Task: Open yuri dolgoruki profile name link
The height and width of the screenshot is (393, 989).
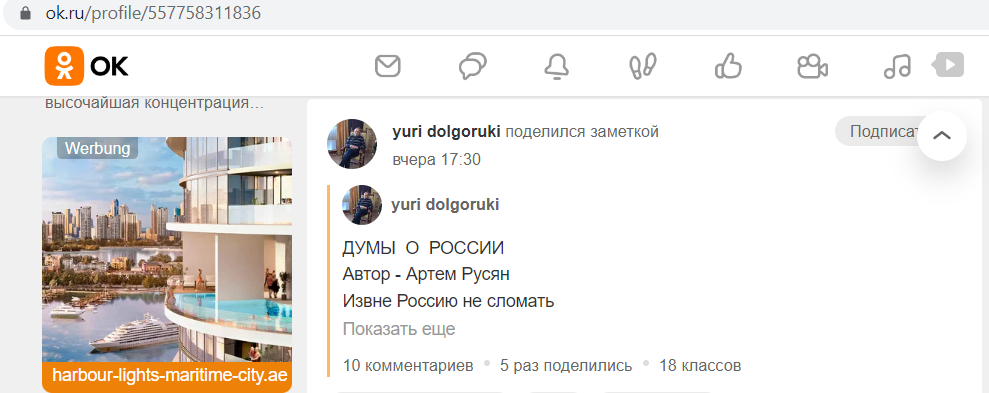Action: point(447,131)
